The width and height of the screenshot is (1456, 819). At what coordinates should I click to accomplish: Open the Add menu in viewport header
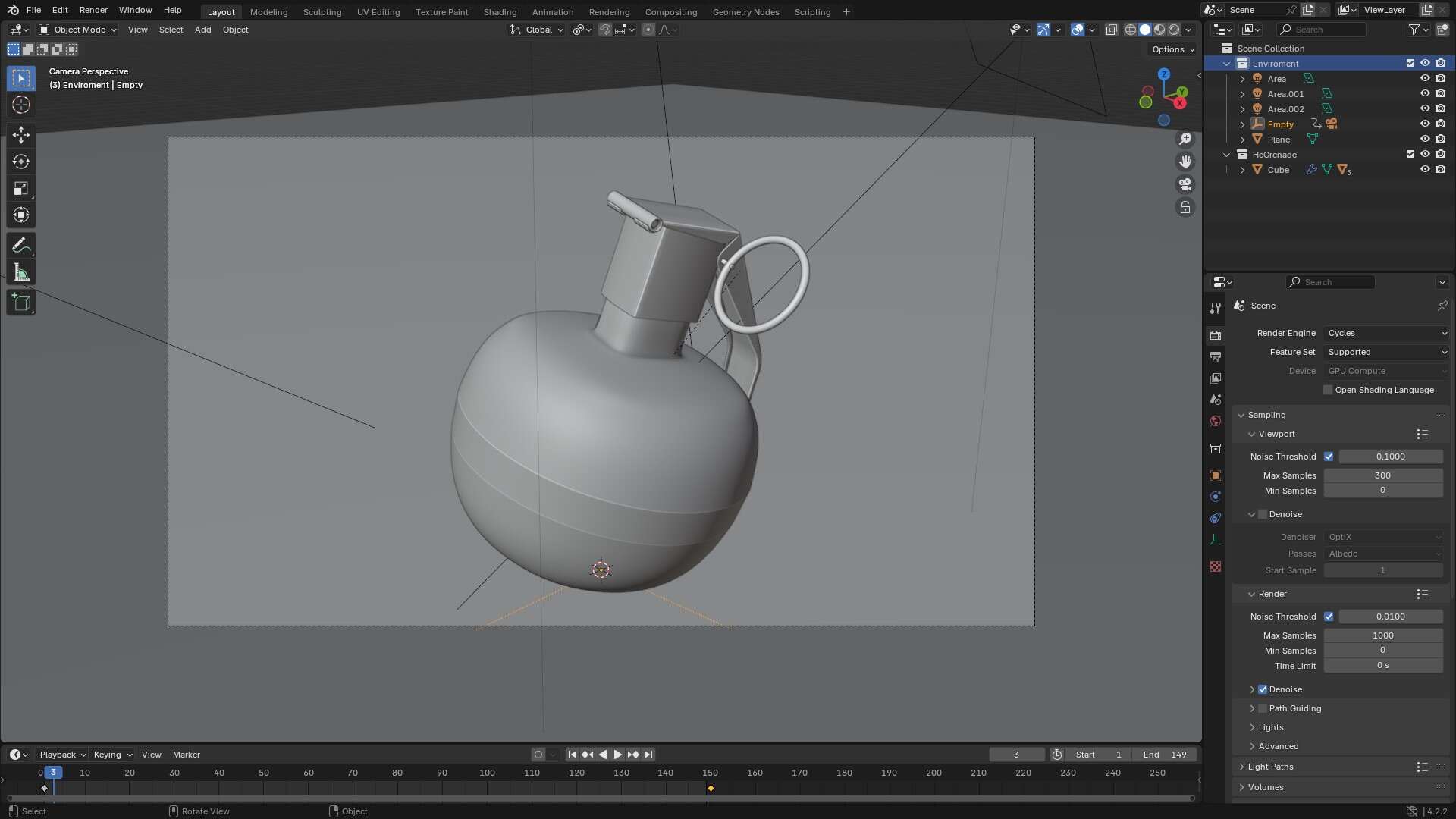pyautogui.click(x=202, y=30)
